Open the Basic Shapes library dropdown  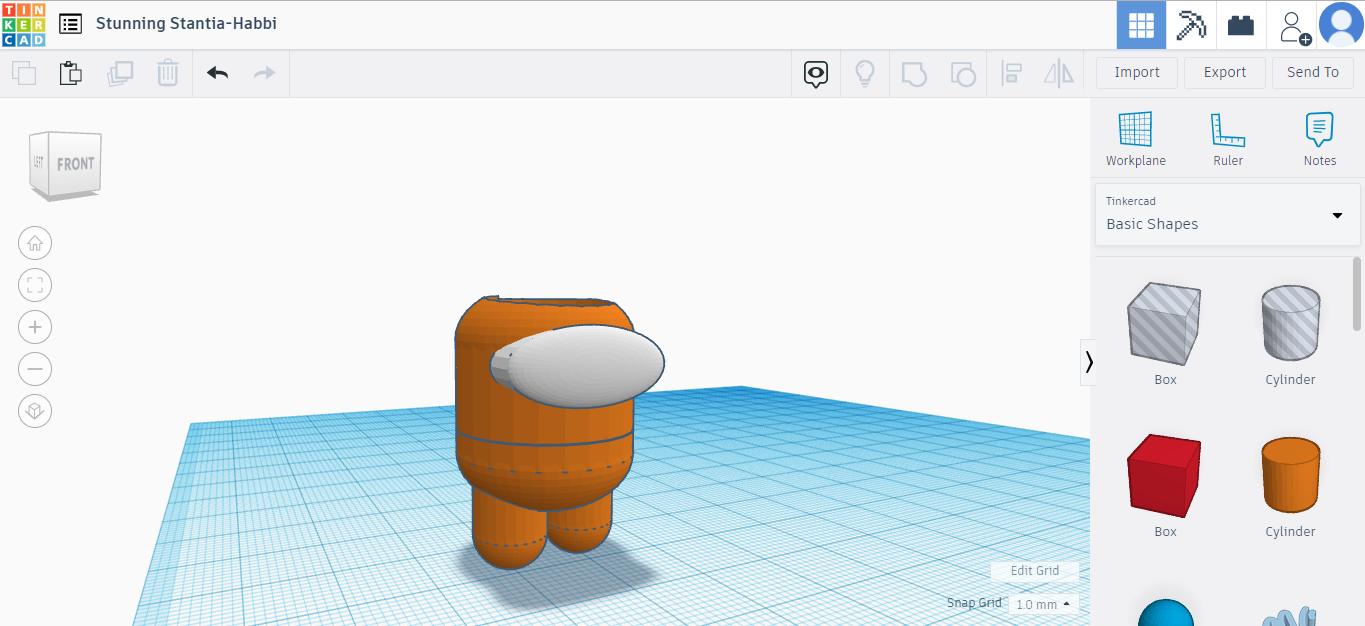coord(1228,214)
